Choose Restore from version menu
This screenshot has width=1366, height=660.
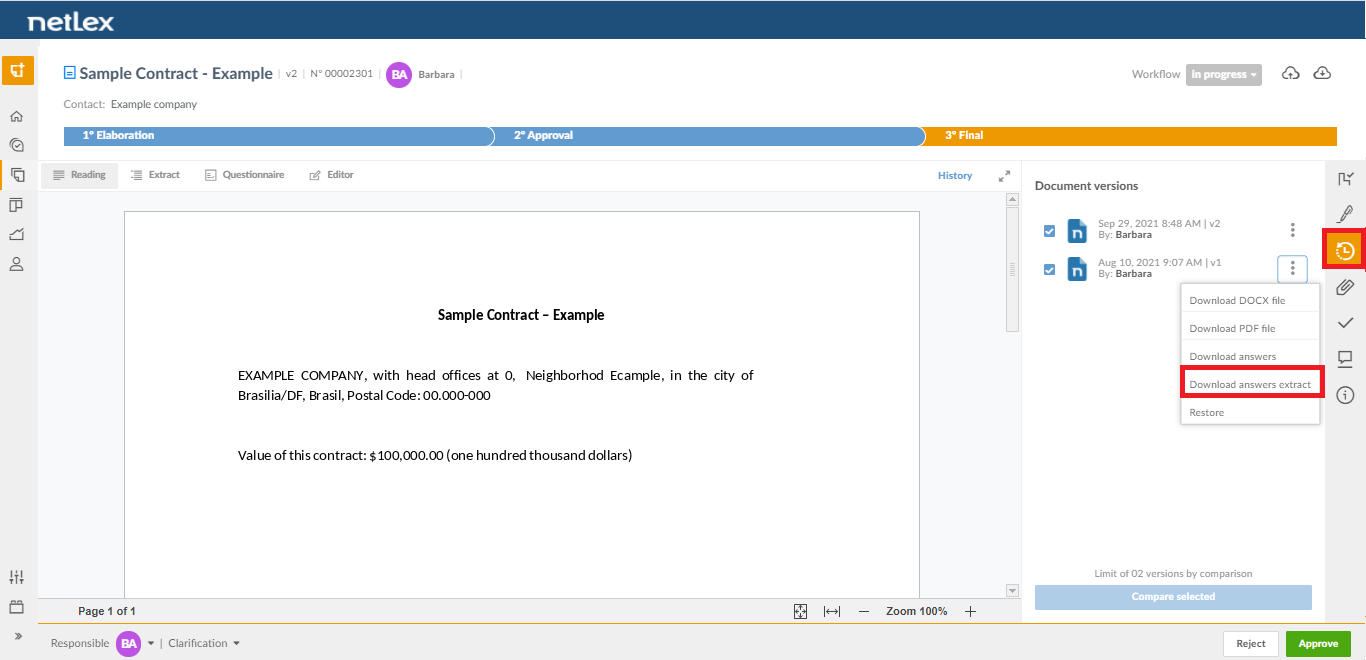[x=1250, y=412]
